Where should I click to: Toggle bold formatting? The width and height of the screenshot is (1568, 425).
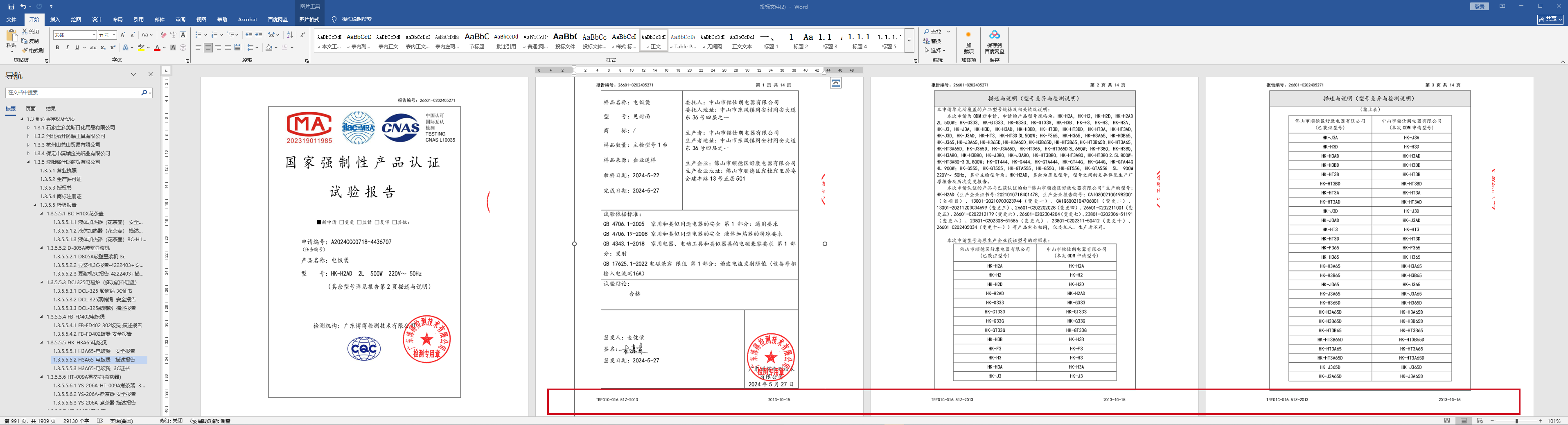57,47
